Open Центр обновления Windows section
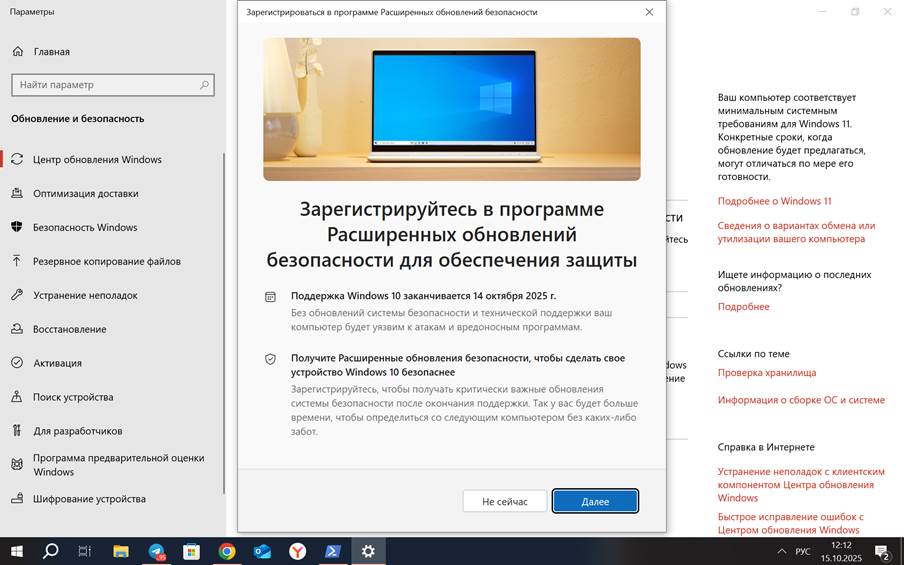 [x=97, y=159]
